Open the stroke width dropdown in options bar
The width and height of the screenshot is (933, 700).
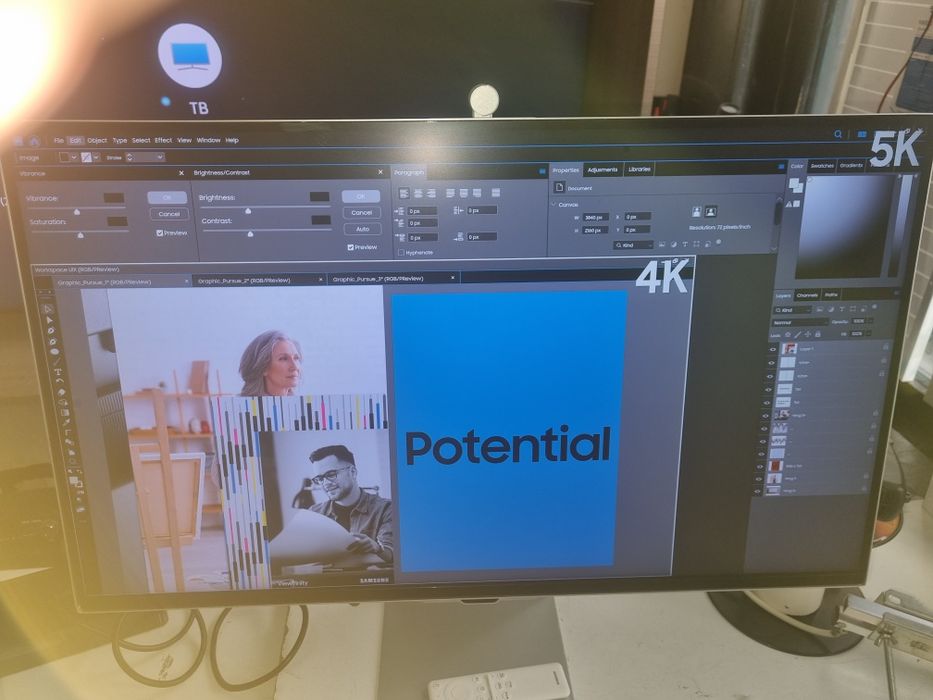pyautogui.click(x=159, y=157)
